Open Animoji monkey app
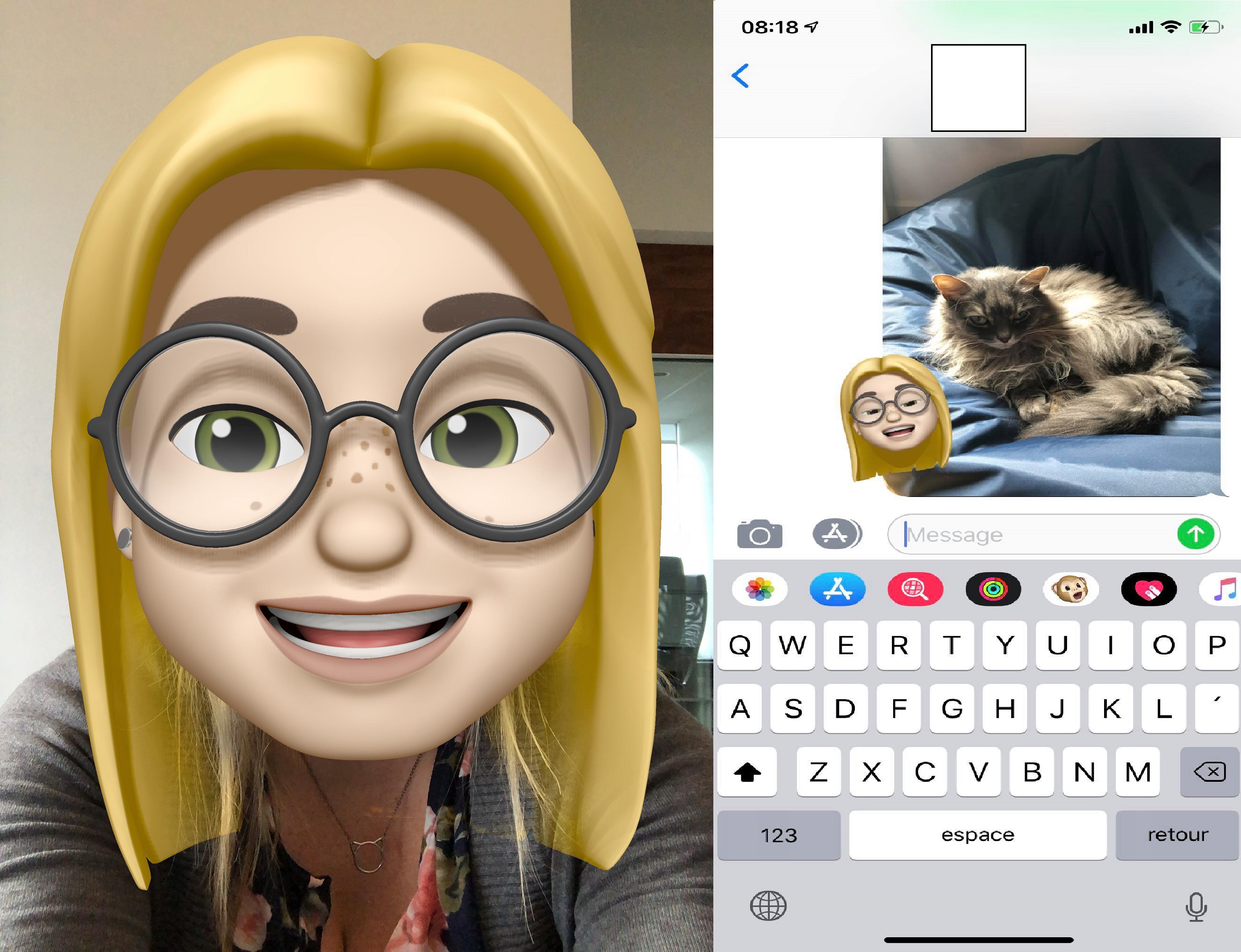The width and height of the screenshot is (1241, 952). coord(1071,589)
